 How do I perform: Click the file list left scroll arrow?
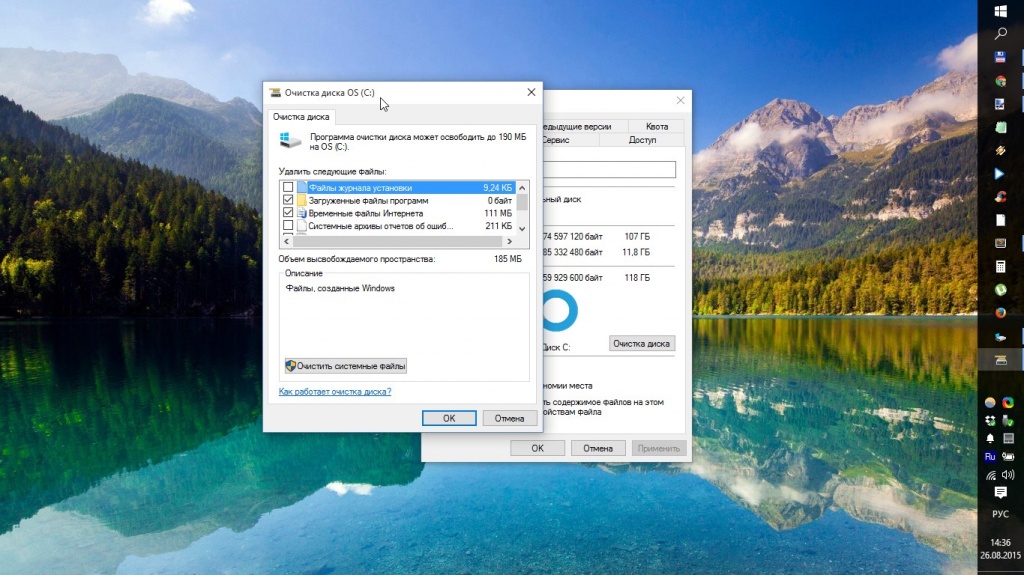tap(286, 241)
